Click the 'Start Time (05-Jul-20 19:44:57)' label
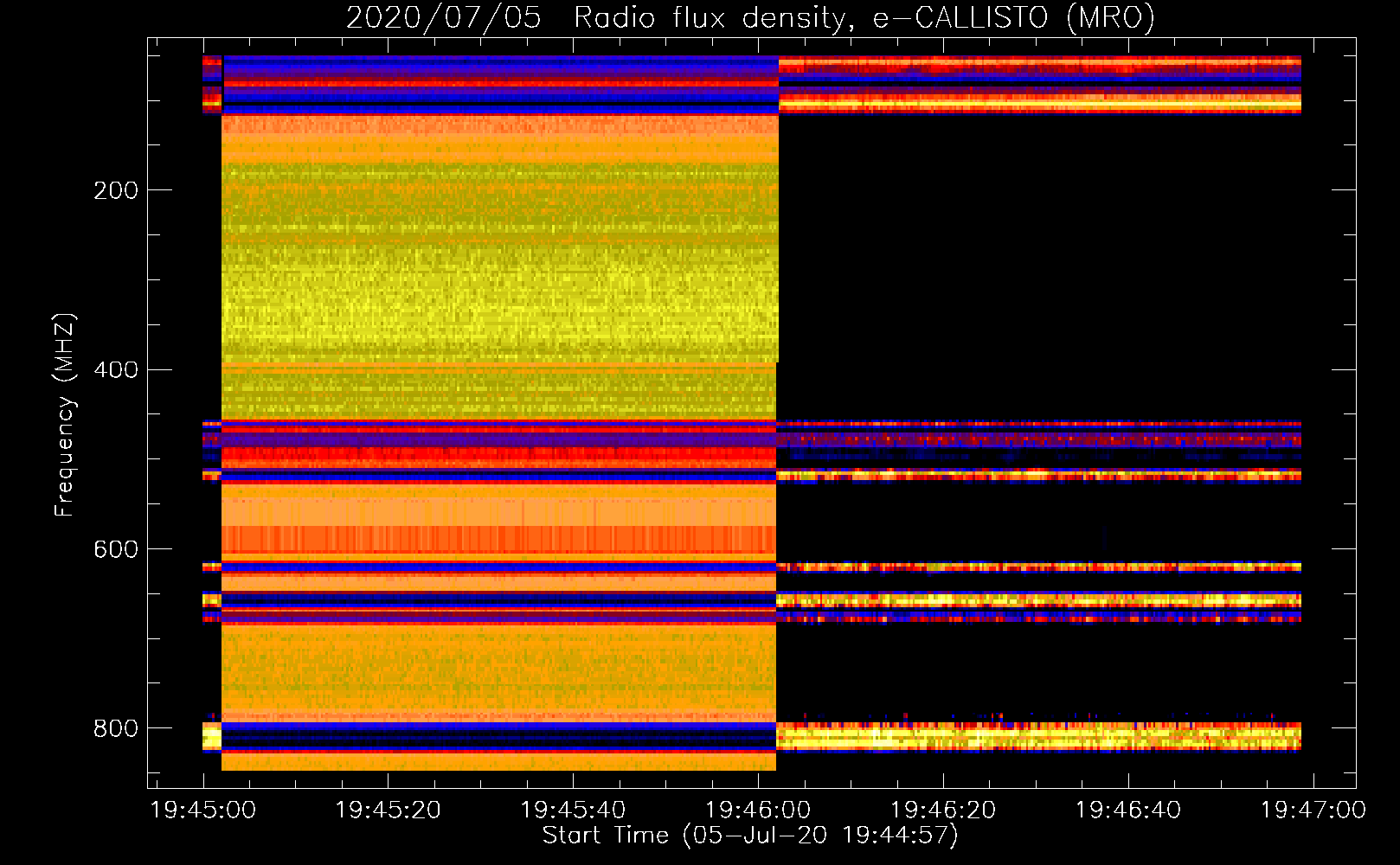Viewport: 1400px width, 865px height. pos(750,836)
